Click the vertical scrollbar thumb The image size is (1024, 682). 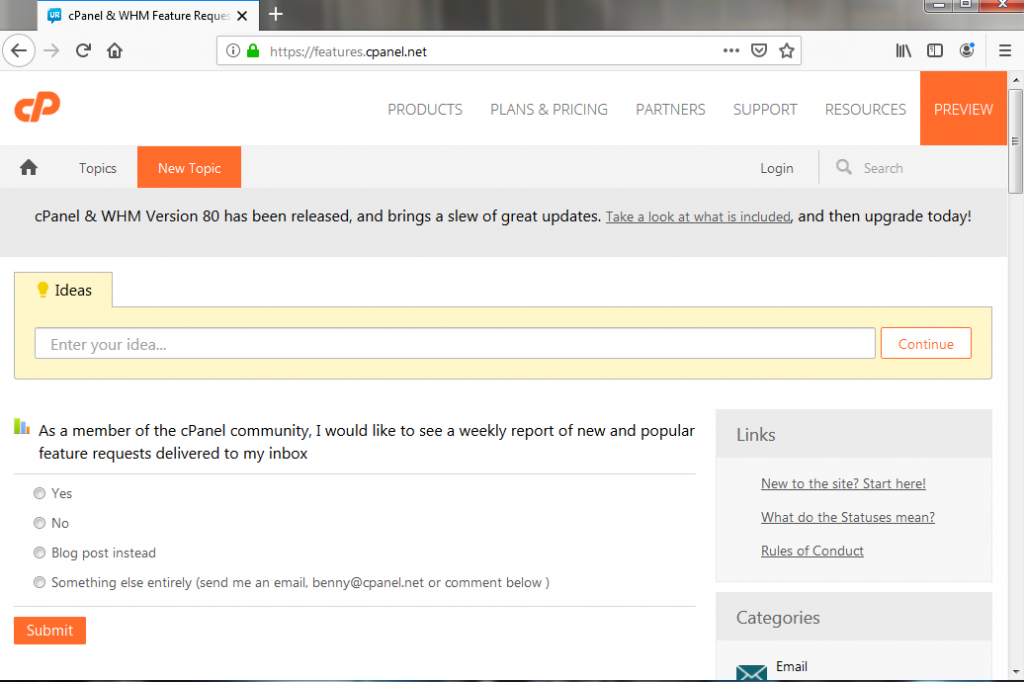1016,141
